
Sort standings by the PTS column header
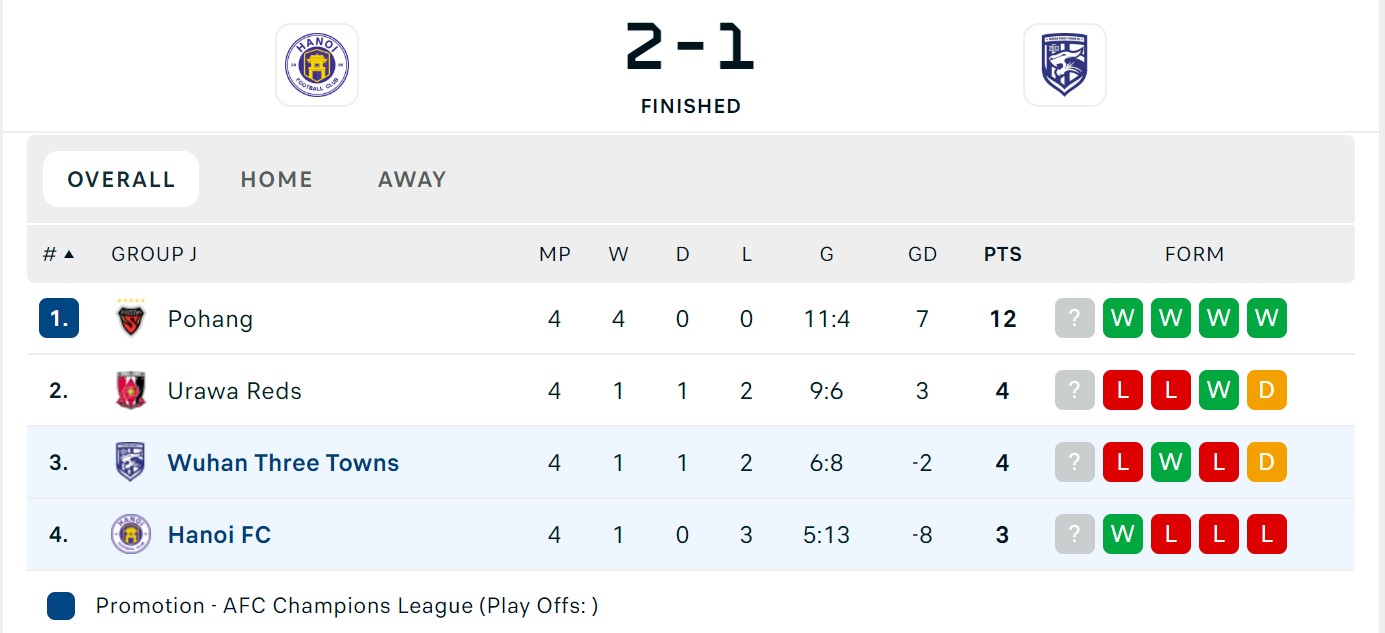tap(1003, 254)
